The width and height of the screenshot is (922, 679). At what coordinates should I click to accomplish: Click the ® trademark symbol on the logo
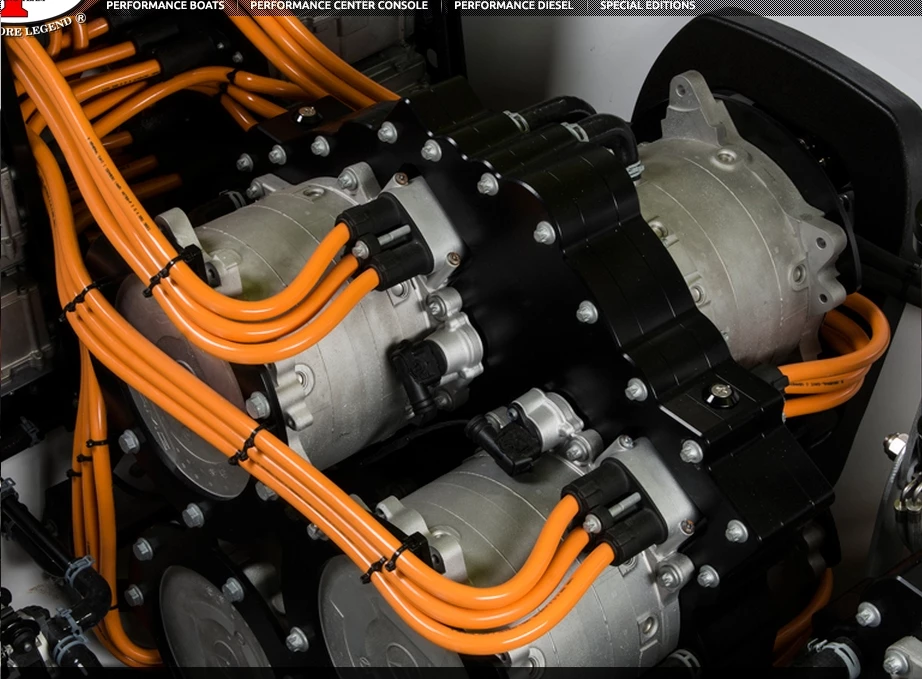80,17
